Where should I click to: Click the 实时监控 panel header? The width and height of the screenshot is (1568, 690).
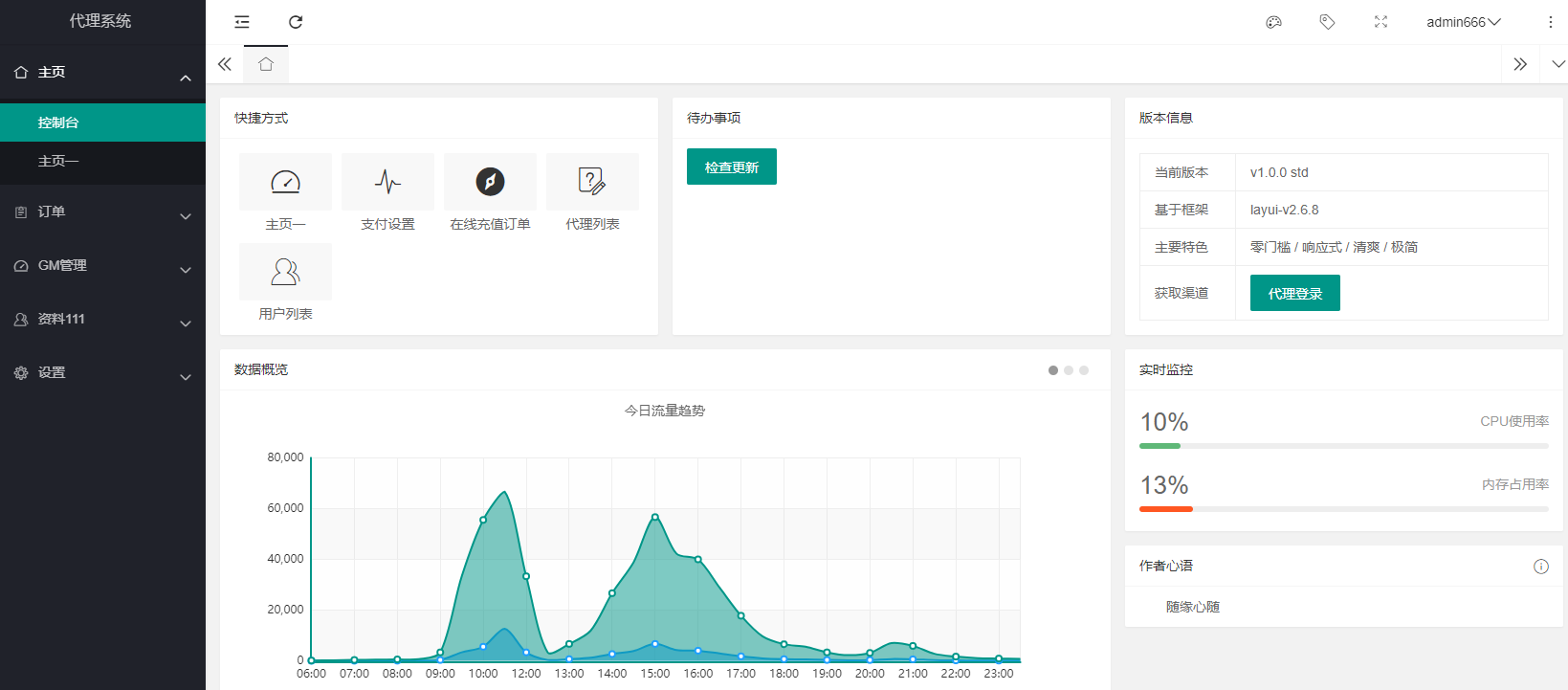1344,369
